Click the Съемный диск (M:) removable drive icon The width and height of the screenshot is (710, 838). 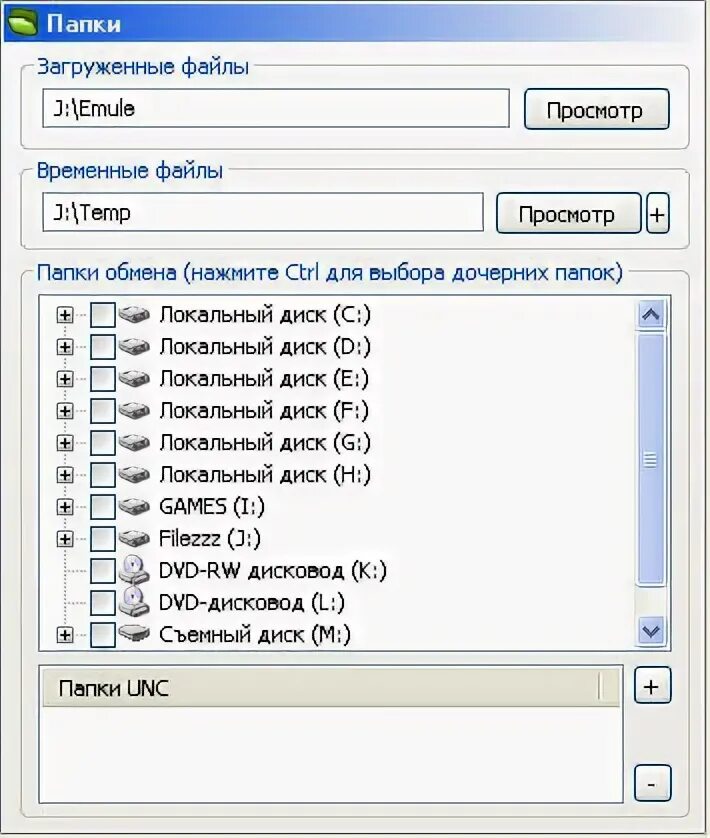(x=134, y=633)
